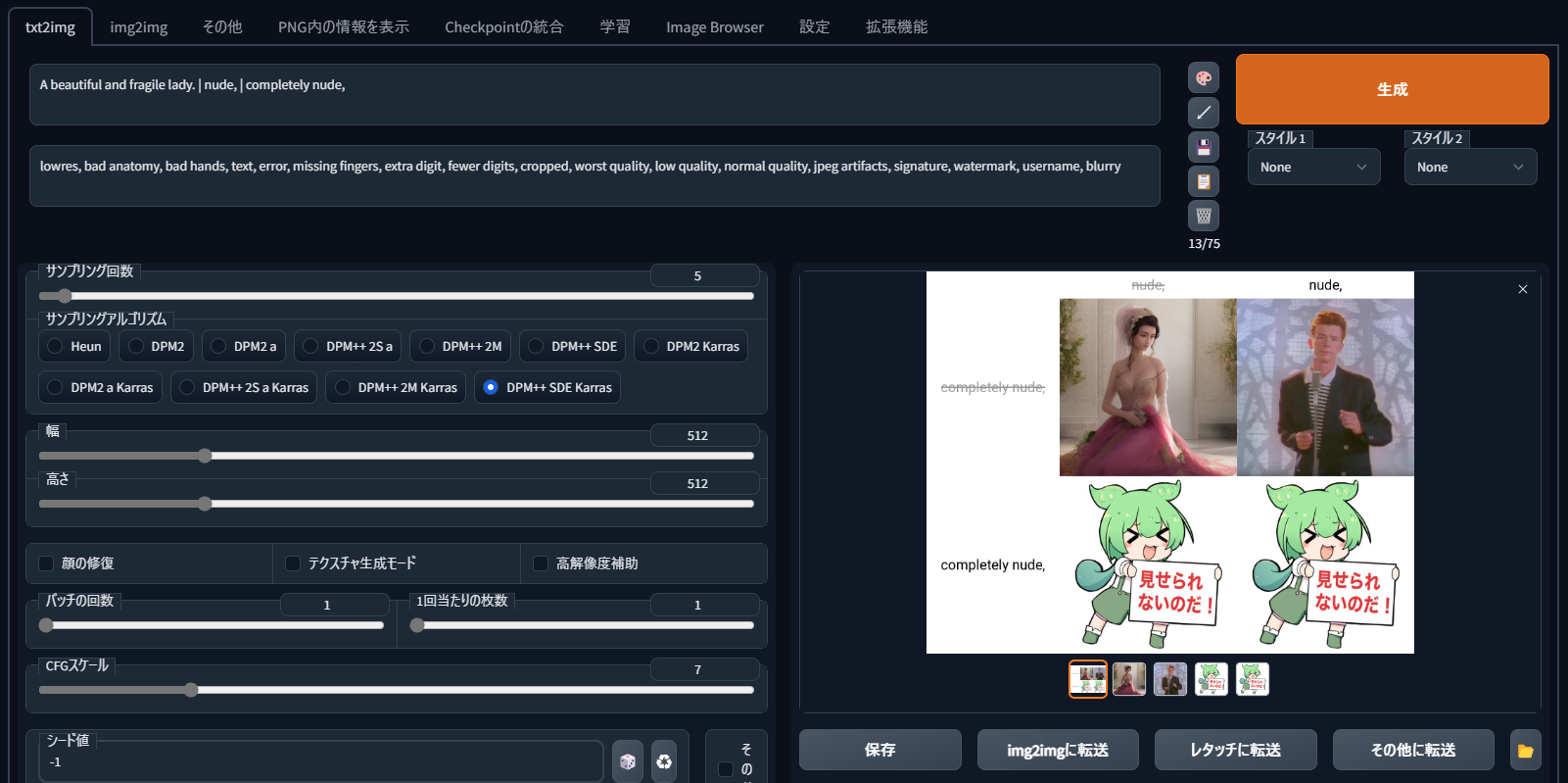The image size is (1568, 783).
Task: Click the palette art icon beside the prompt
Action: click(x=1204, y=77)
